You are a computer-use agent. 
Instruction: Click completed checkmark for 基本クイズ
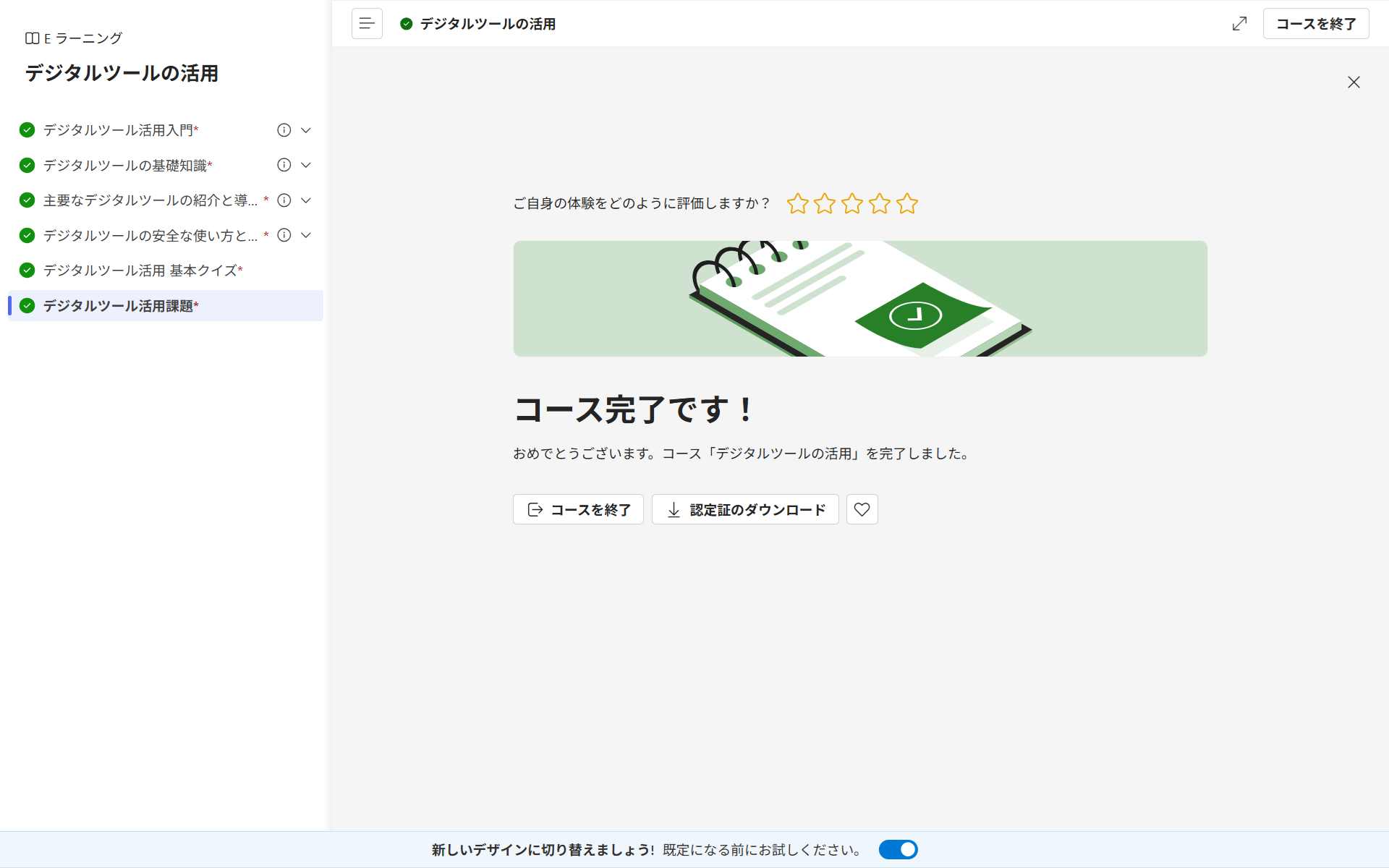[27, 271]
